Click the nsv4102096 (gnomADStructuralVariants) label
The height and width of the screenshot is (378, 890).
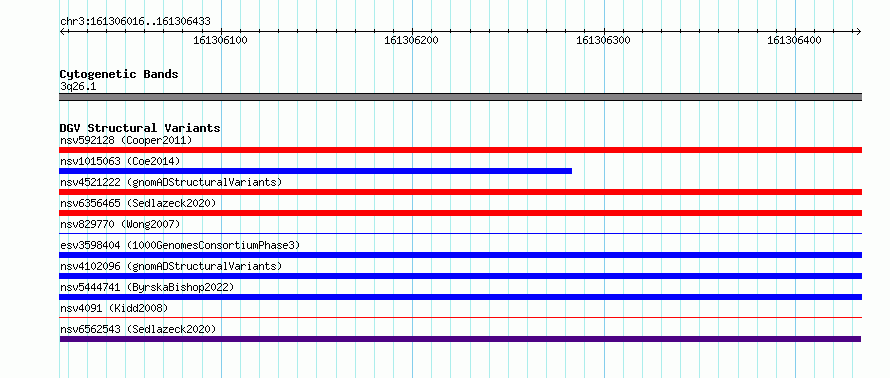pyautogui.click(x=171, y=266)
